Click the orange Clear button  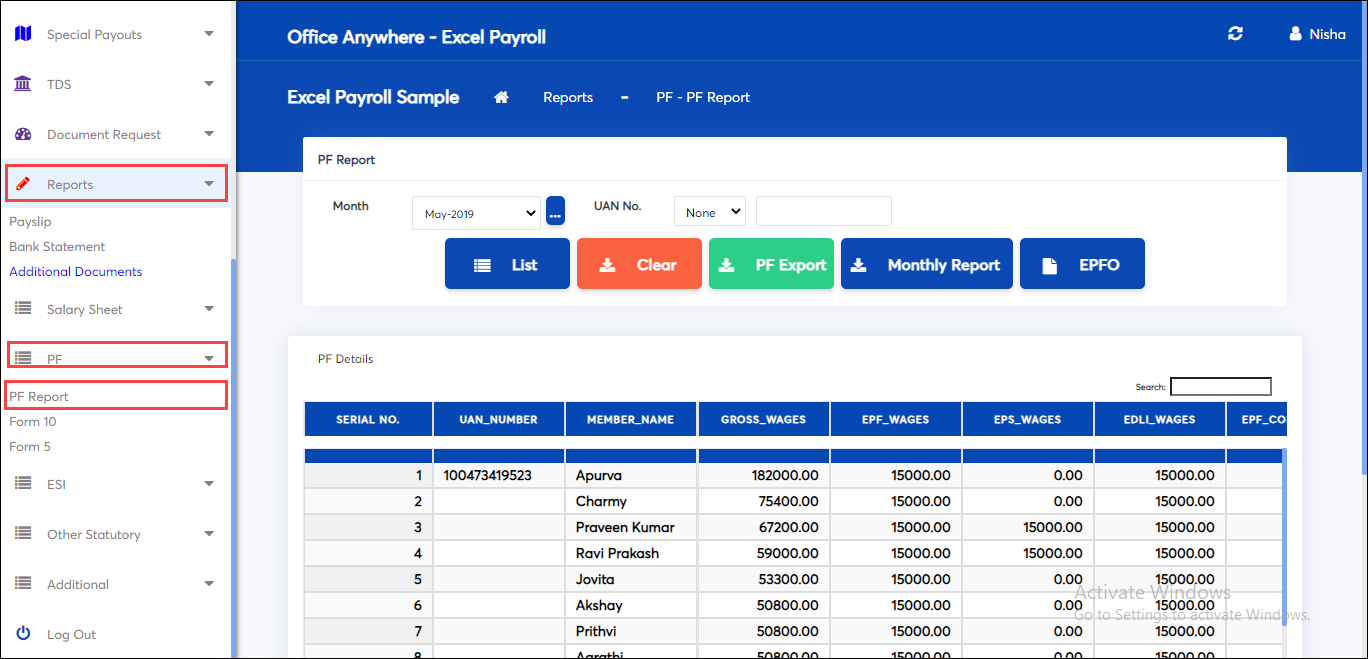[639, 264]
